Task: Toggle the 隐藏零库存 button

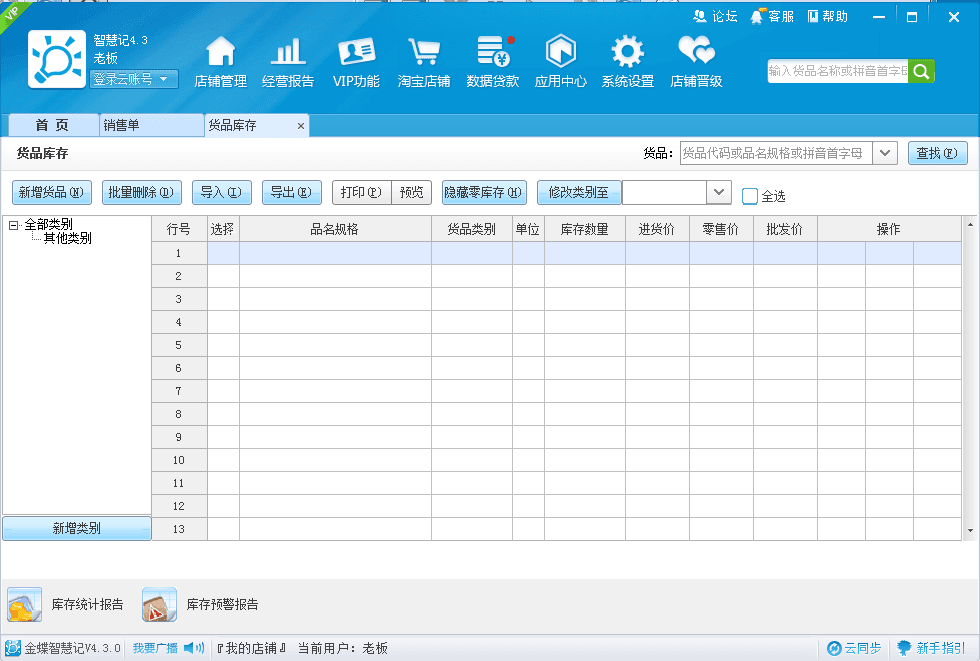Action: (484, 193)
